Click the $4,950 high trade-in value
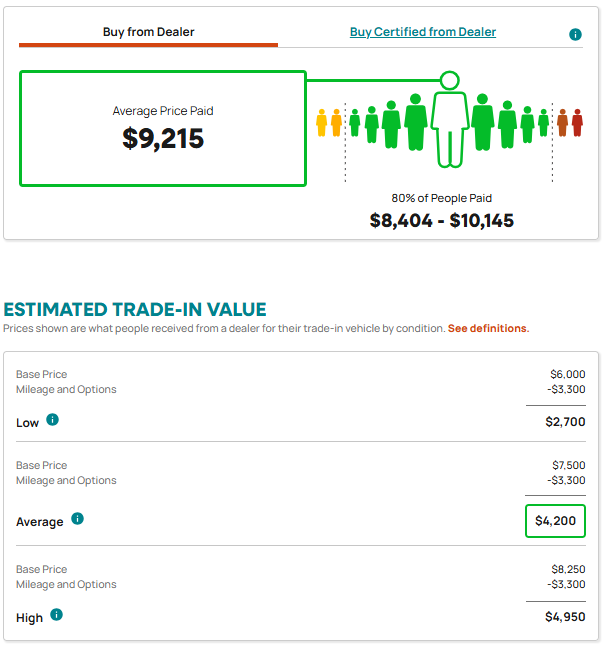The height and width of the screenshot is (646, 607). coord(565,617)
